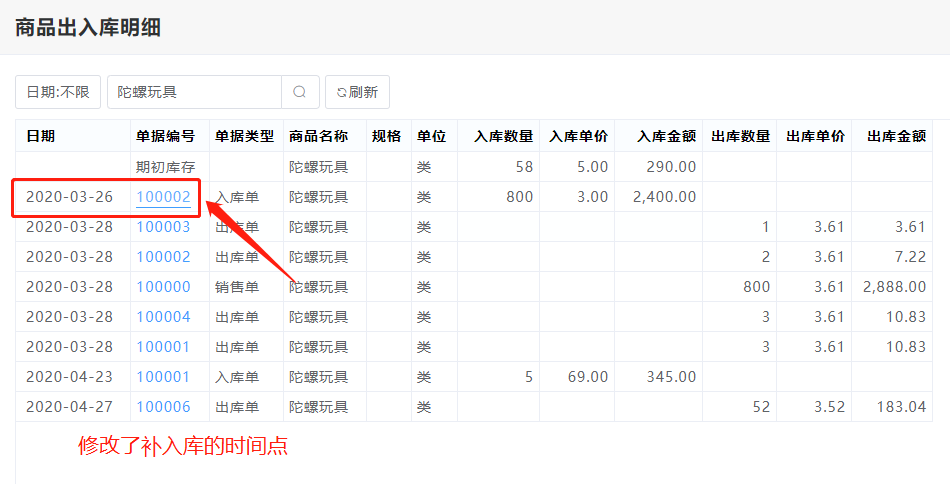This screenshot has width=950, height=484.
Task: Open document link 100003
Action: pyautogui.click(x=163, y=227)
